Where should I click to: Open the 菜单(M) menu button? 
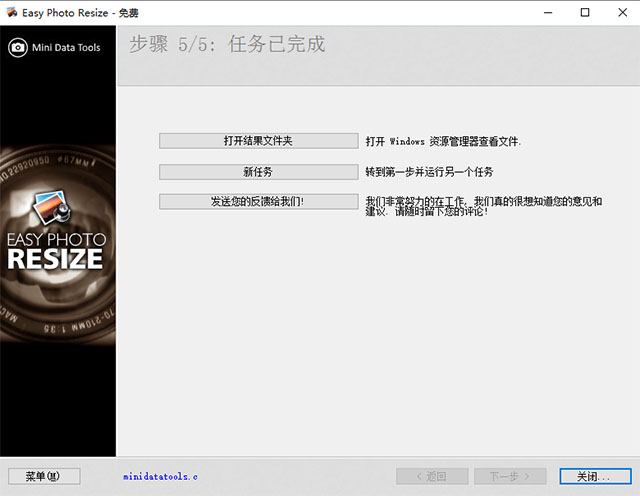pyautogui.click(x=43, y=476)
